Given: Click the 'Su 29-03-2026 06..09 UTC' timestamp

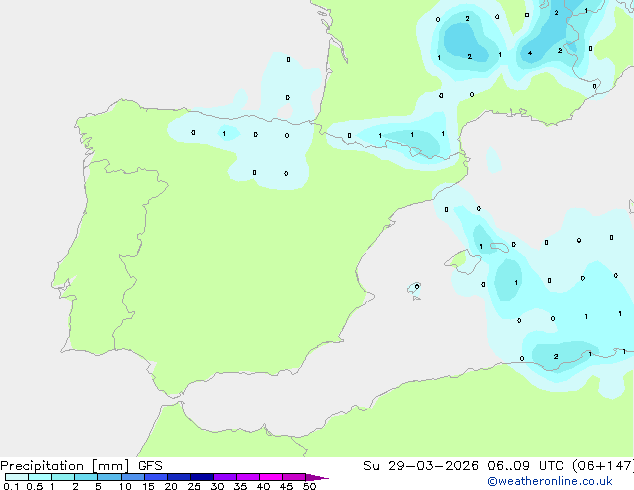Looking at the screenshot, I should (x=463, y=466).
